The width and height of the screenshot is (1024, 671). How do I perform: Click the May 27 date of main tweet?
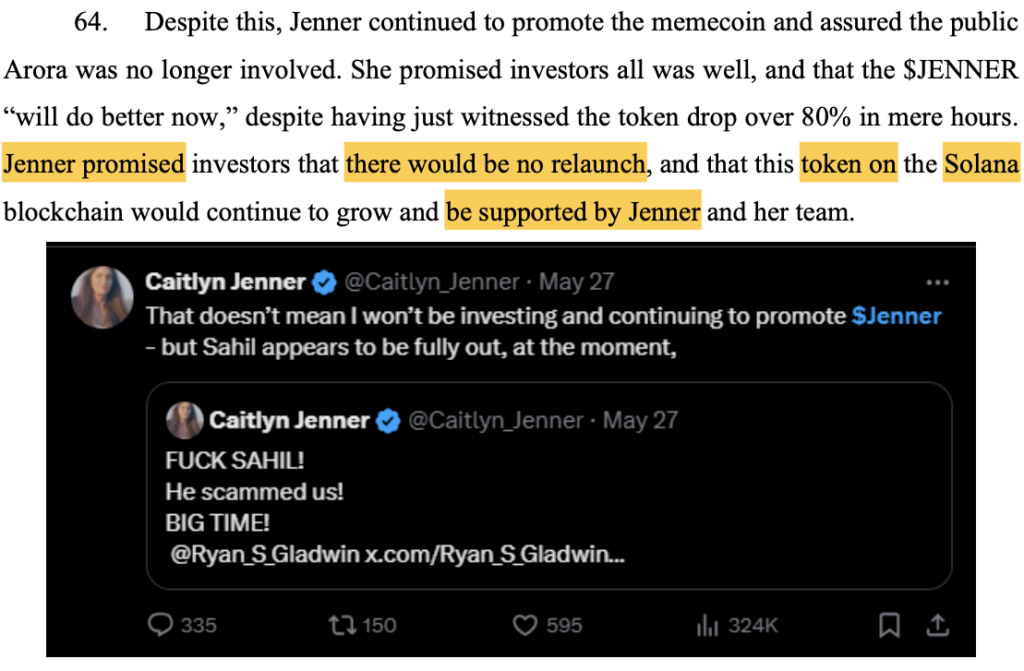coord(576,283)
